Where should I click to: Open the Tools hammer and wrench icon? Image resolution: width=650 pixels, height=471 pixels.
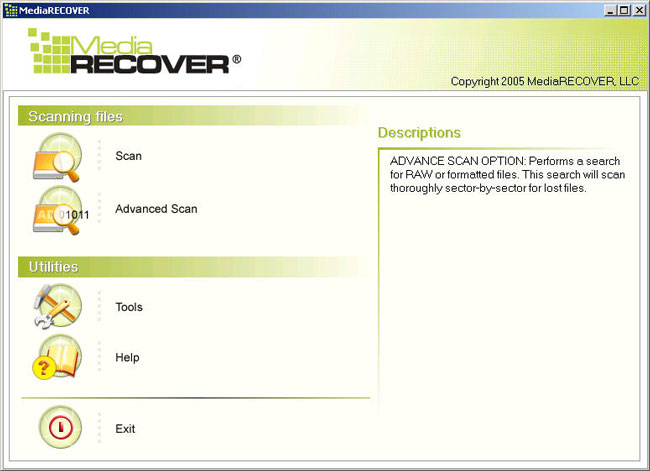tap(57, 307)
